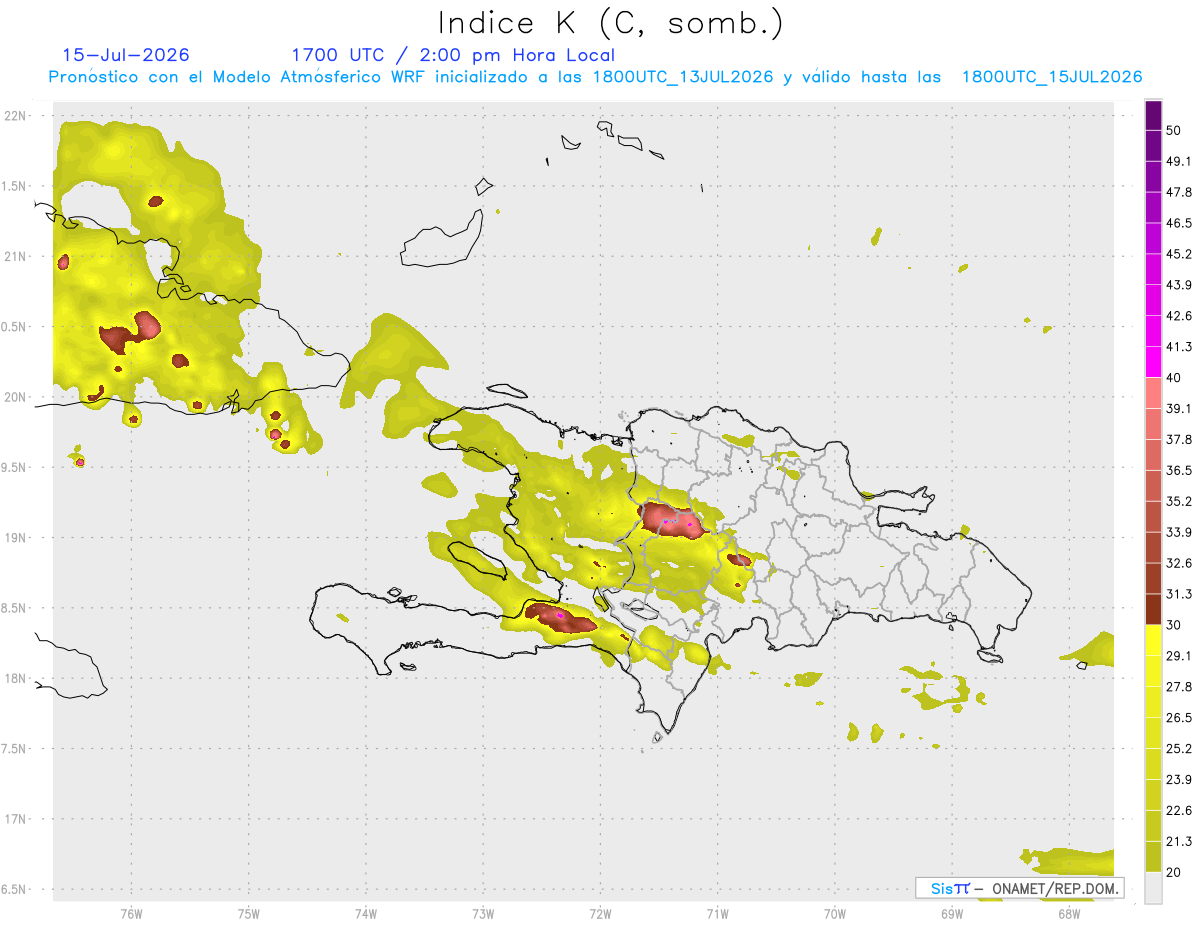Select the date text "15-Jul-2026"
The width and height of the screenshot is (1200, 927).
click(x=126, y=55)
